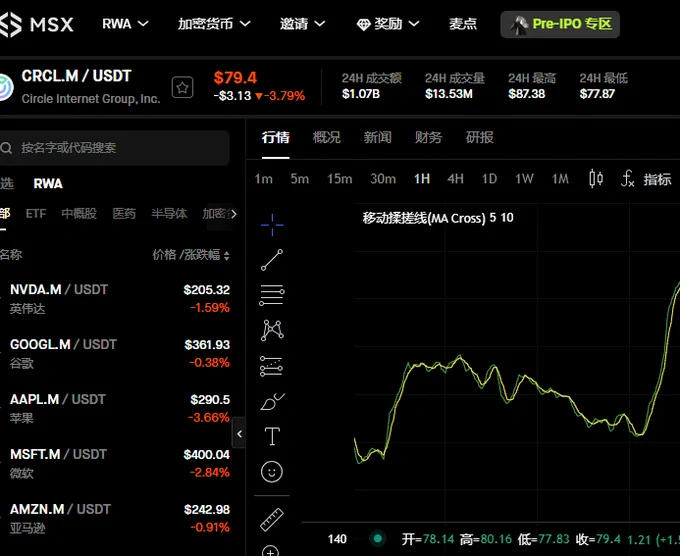Viewport: 680px width, 556px height.
Task: Click the zoom in magnifier tool
Action: click(x=271, y=551)
